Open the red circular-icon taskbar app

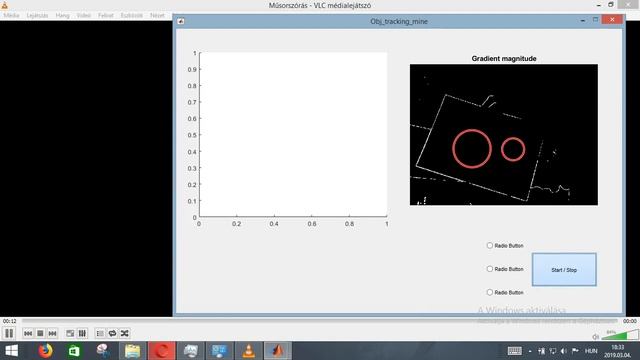162,351
